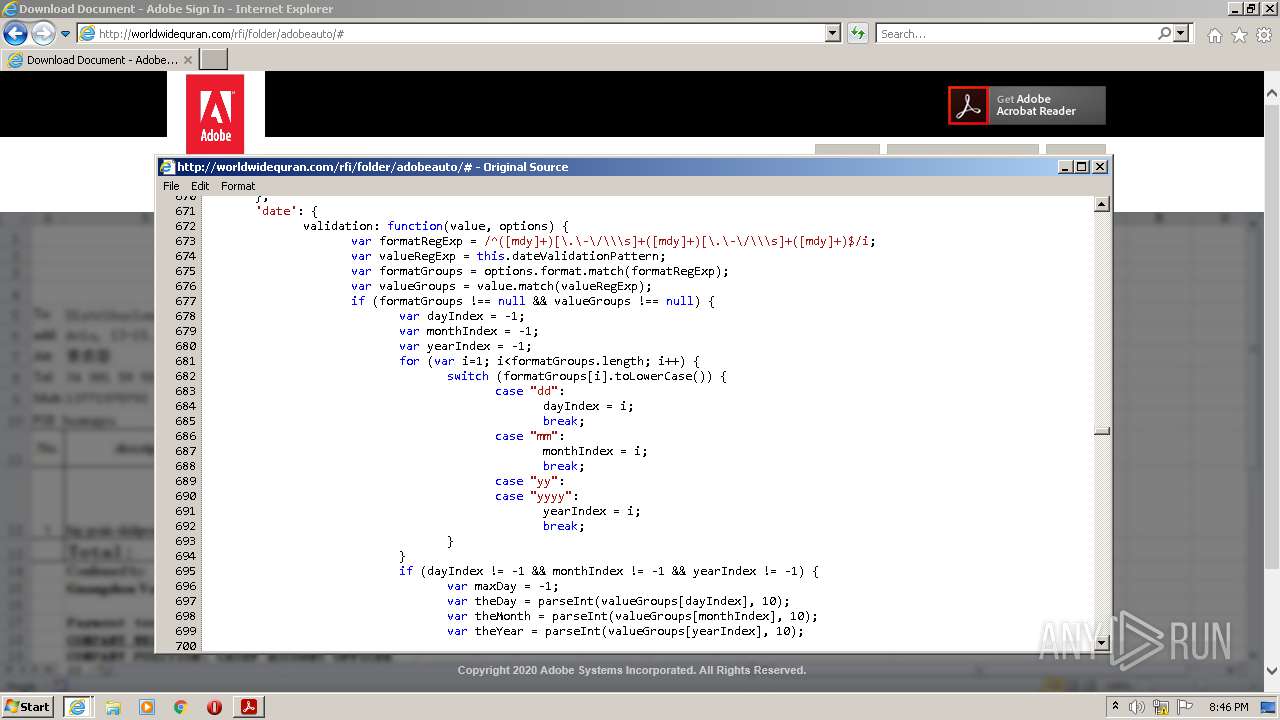Open the recent pages dropdown arrow
1280x720 pixels.
(x=66, y=34)
